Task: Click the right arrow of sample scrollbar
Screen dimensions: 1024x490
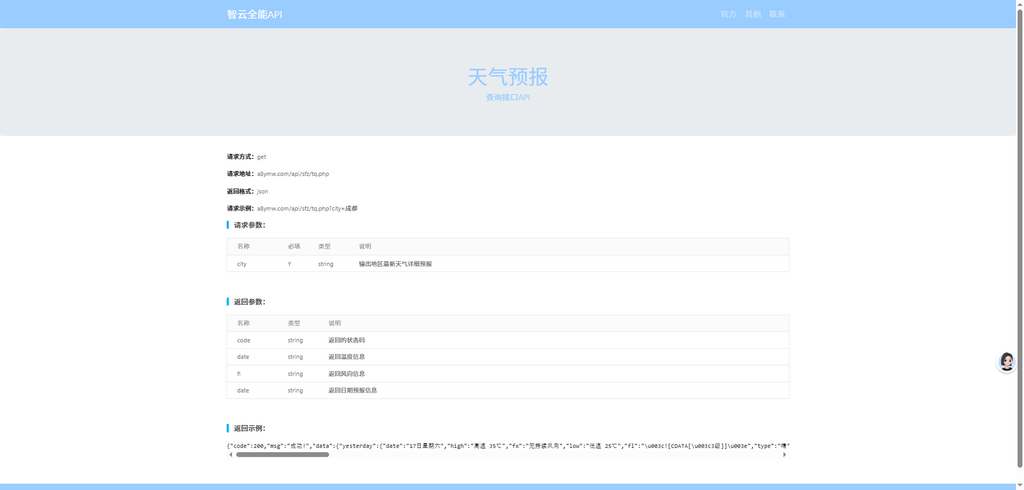Action: 785,455
